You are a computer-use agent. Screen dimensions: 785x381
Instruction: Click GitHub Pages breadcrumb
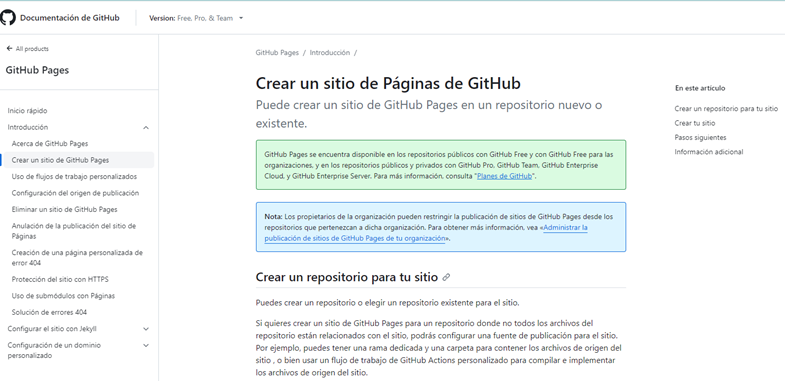pyautogui.click(x=277, y=53)
